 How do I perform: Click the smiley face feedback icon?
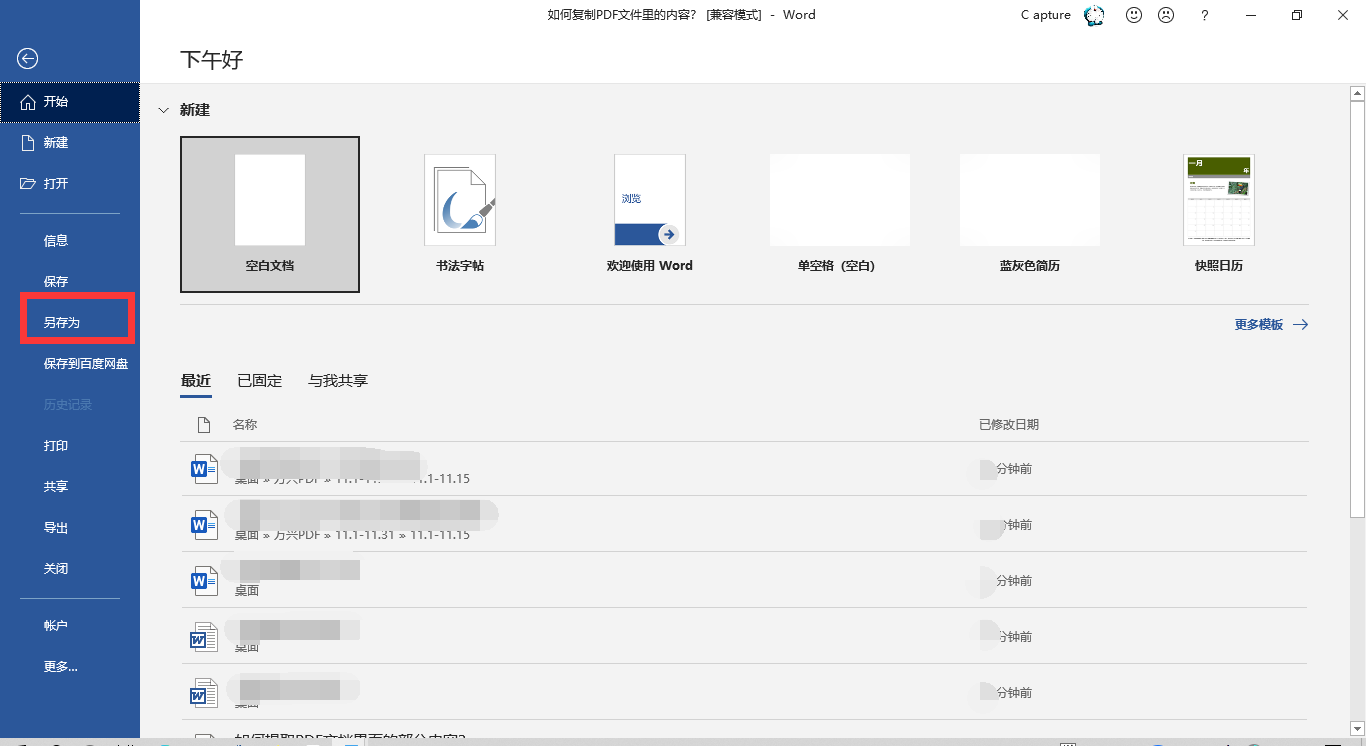pos(1134,15)
